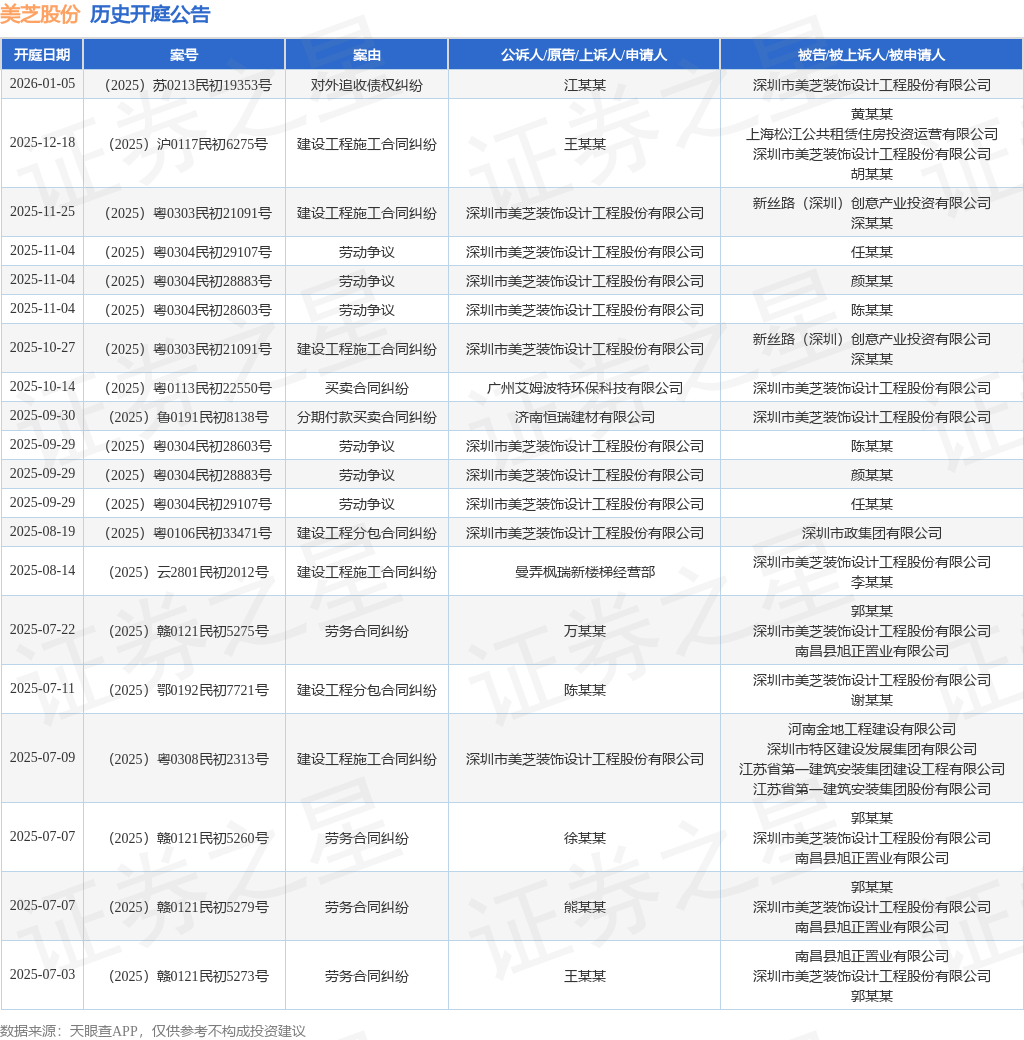Click case number 赣0121民初5275号
This screenshot has width=1024, height=1040.
[x=188, y=631]
